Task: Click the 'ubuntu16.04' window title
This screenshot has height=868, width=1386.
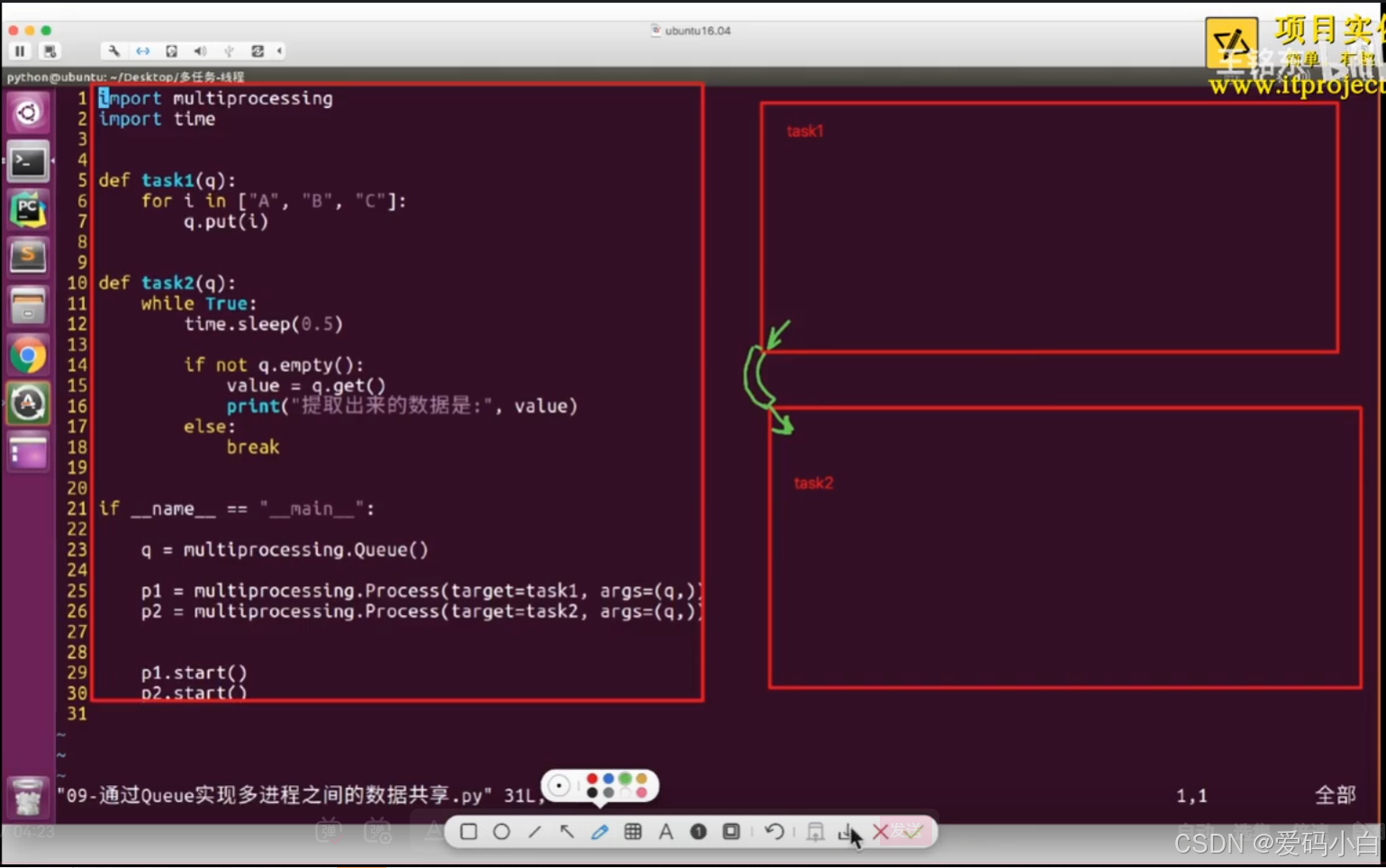Action: coord(698,31)
